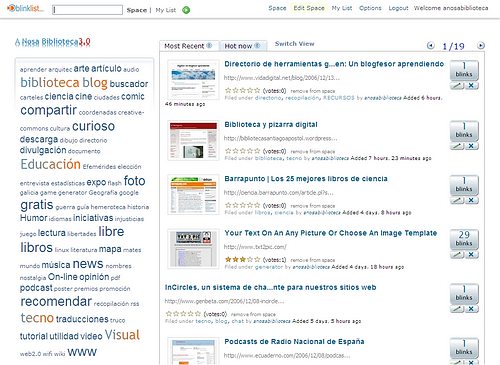Click the edit pencil icon for Directorio de herramientas
500x365 pixels.
457,86
